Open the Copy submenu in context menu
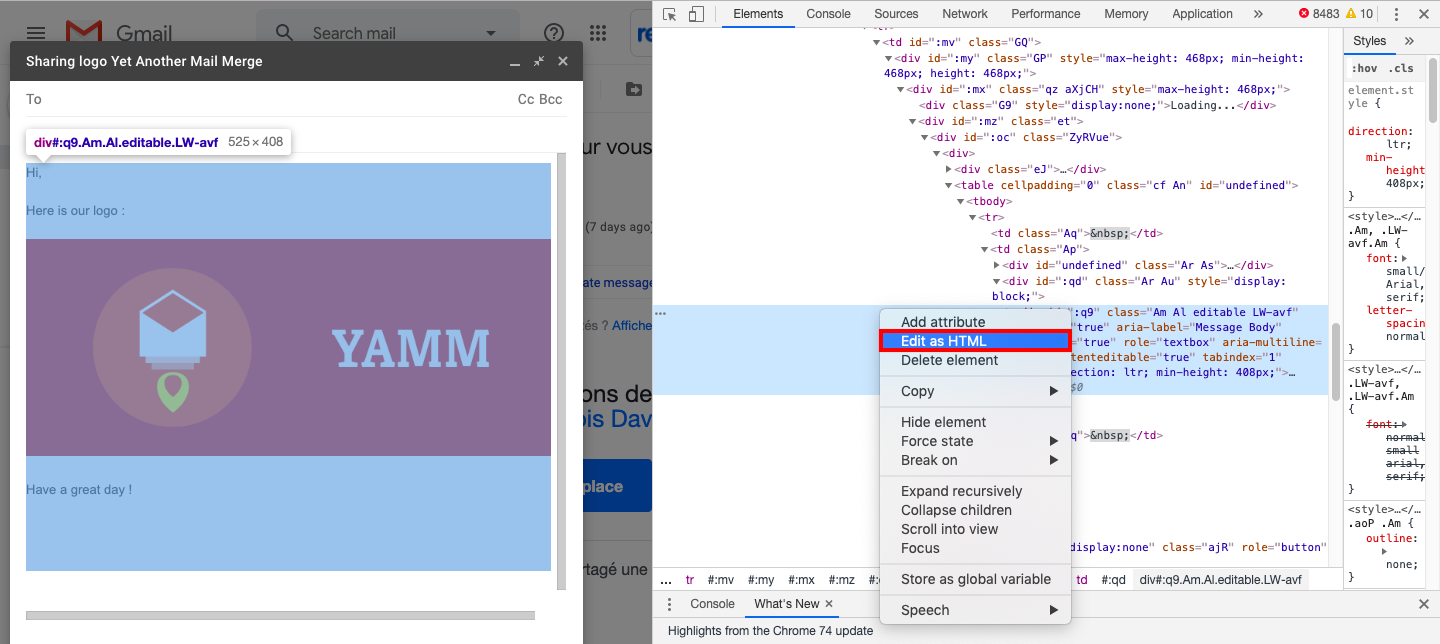Viewport: 1440px width, 644px height. (x=975, y=391)
